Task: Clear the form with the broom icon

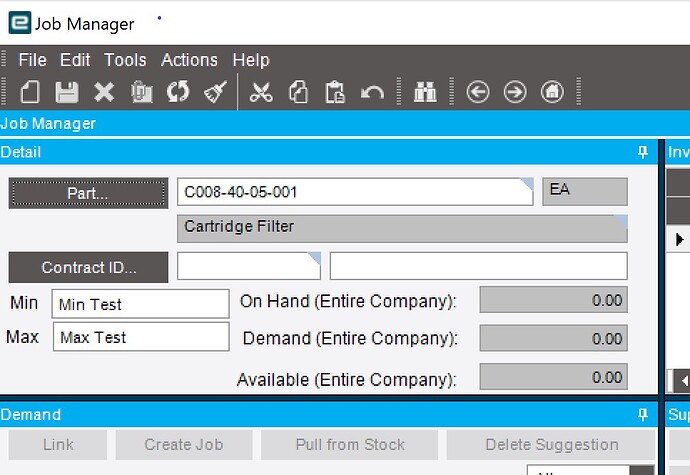Action: [x=215, y=92]
